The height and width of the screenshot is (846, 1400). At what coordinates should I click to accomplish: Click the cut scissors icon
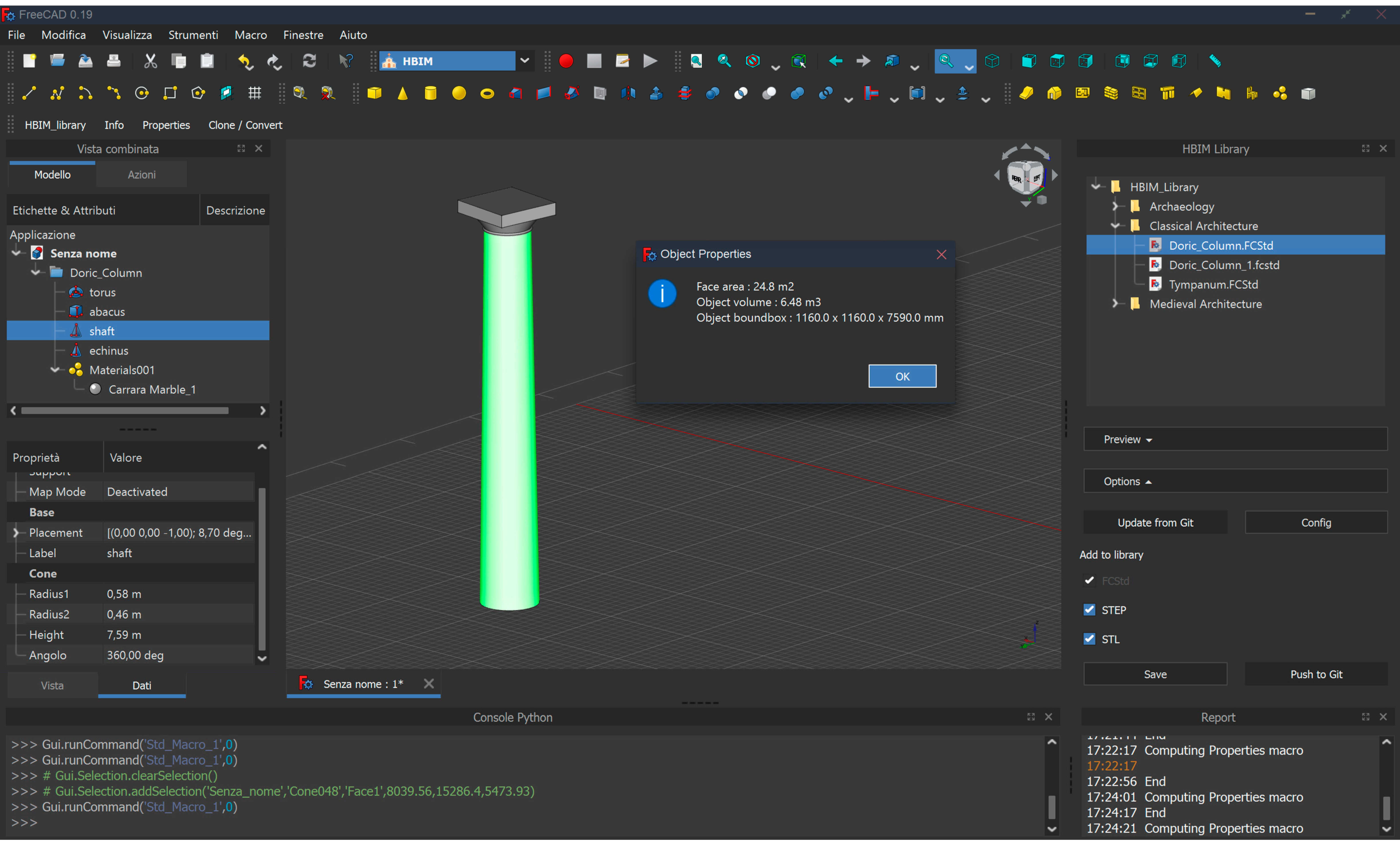pos(150,61)
